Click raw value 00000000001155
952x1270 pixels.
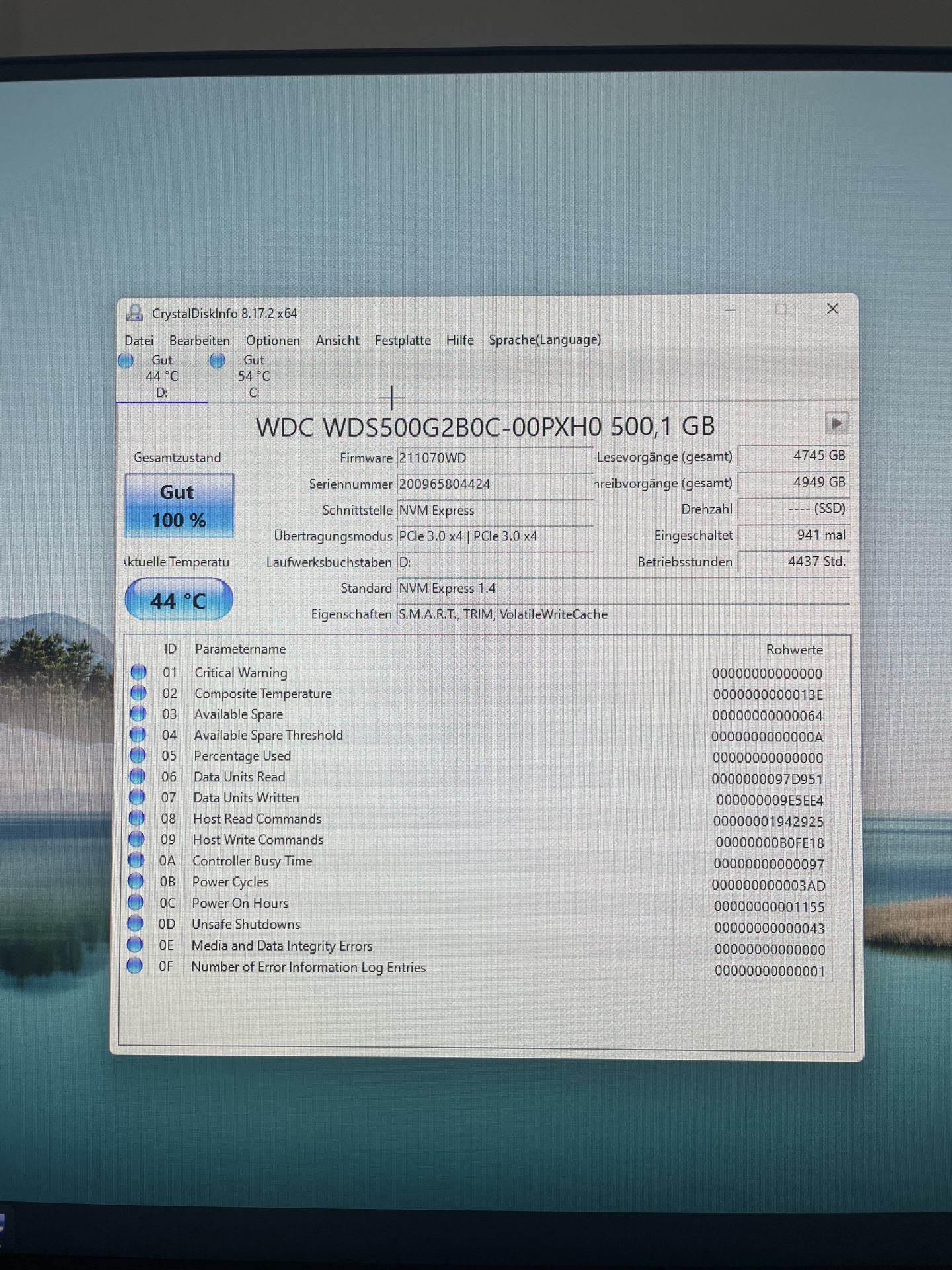[770, 907]
